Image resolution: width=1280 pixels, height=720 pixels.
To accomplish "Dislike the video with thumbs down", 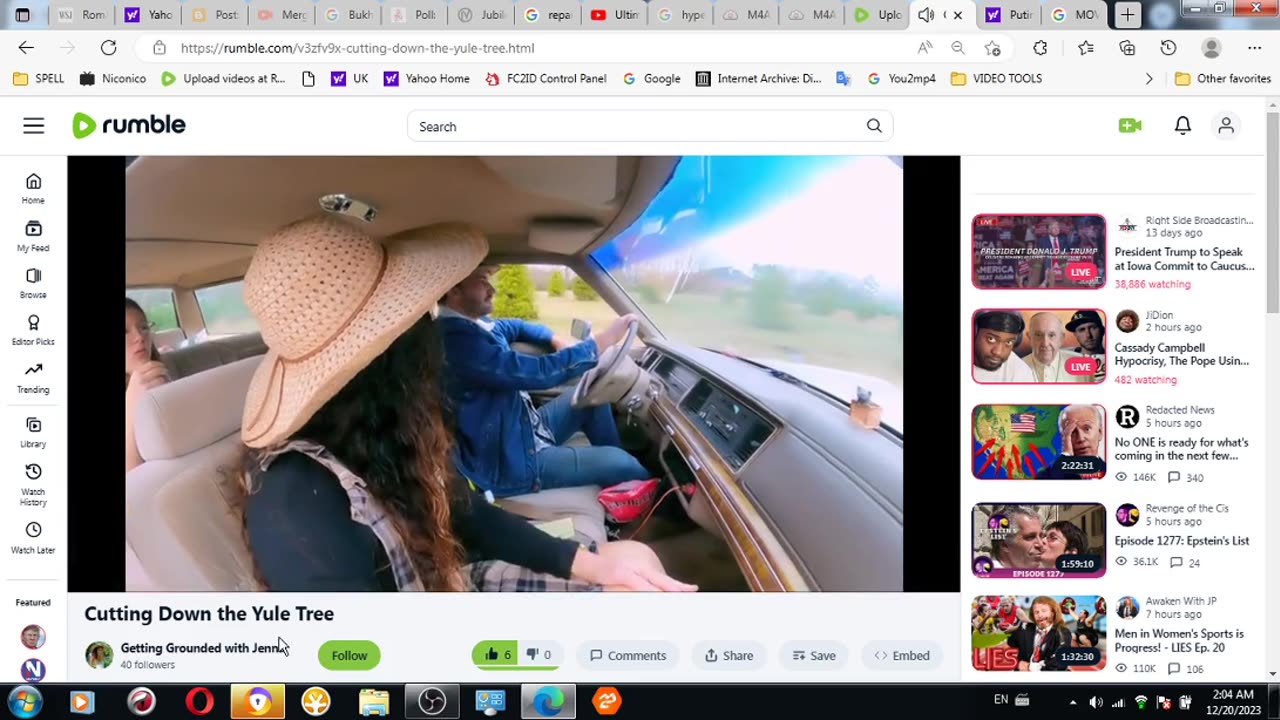I will tap(540, 655).
